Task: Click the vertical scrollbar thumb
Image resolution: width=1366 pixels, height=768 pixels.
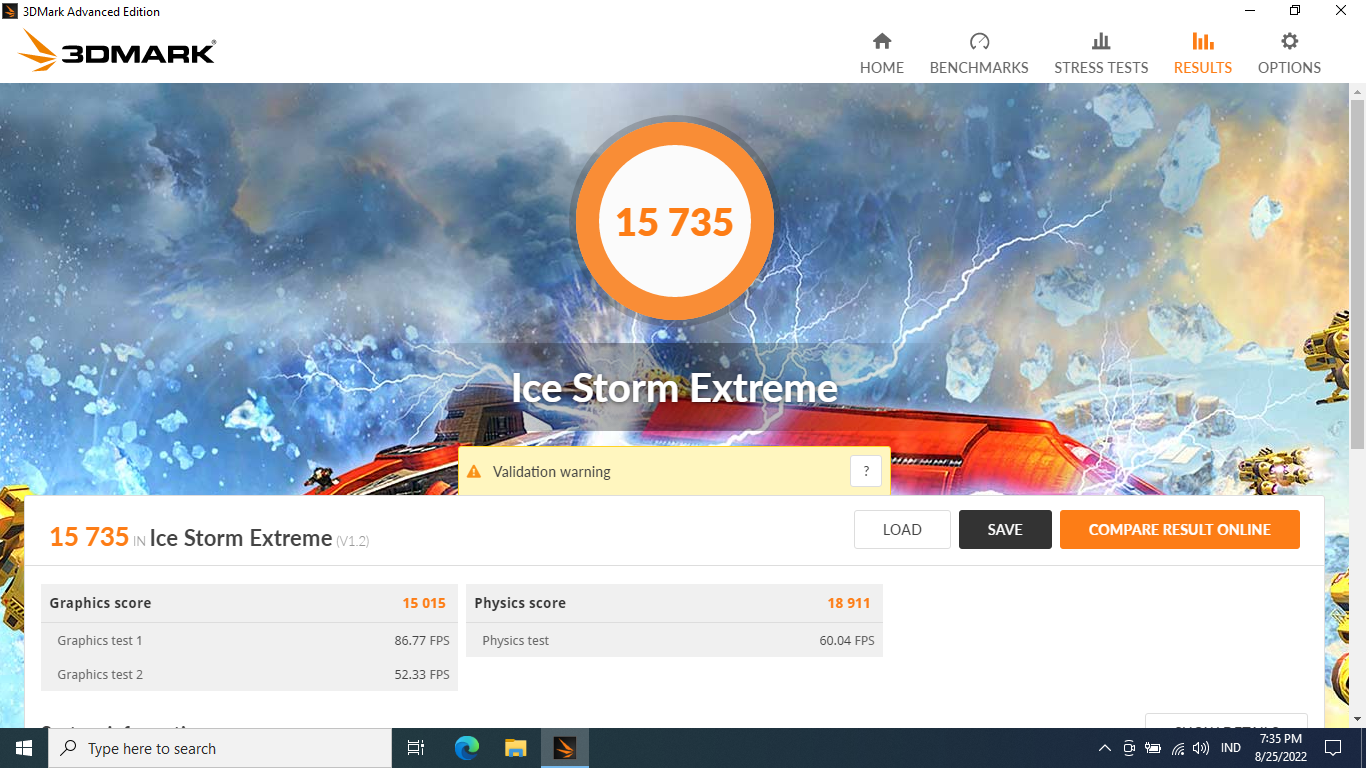Action: coord(1357,274)
